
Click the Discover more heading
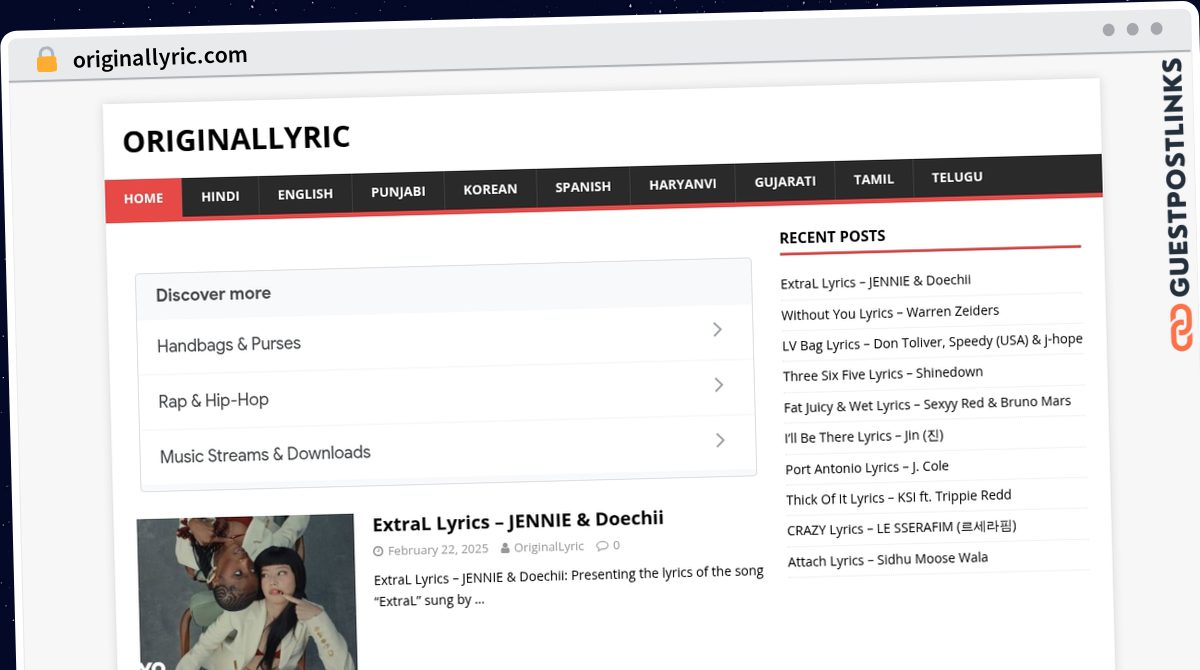[213, 294]
